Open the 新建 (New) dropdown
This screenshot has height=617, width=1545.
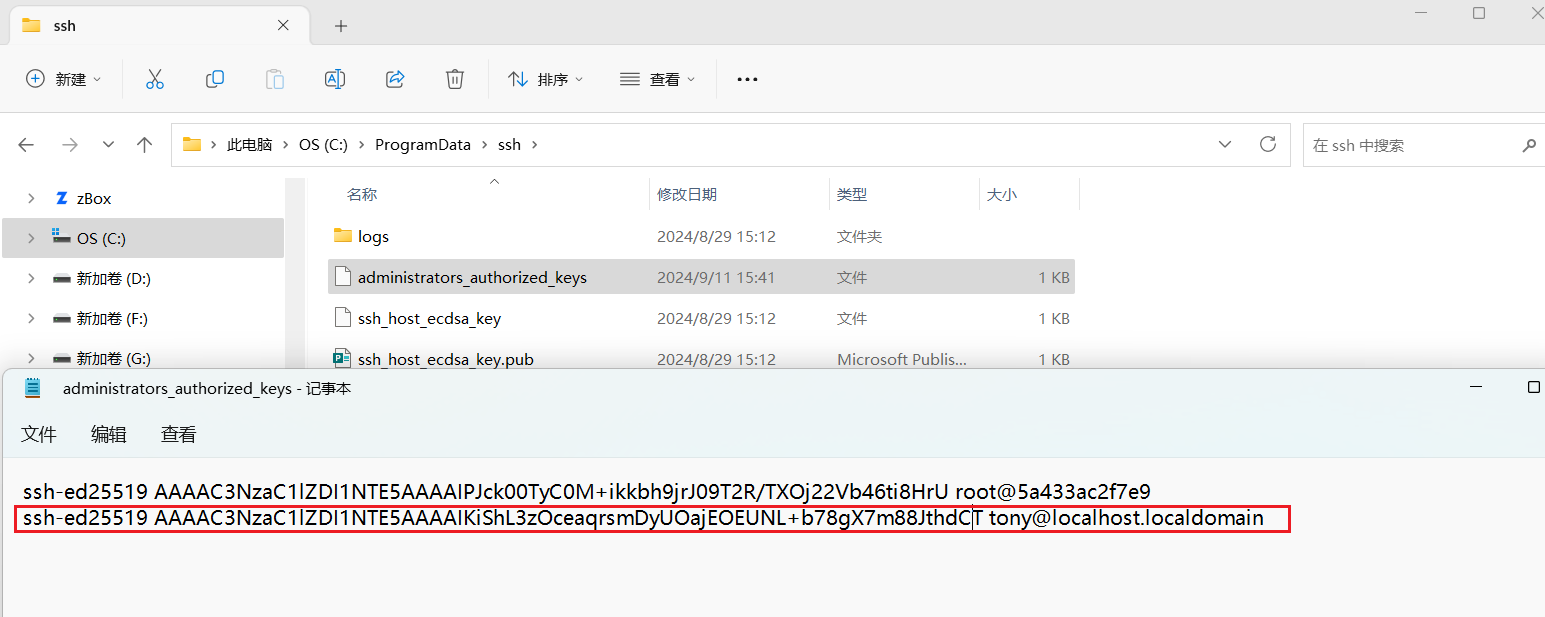63,79
